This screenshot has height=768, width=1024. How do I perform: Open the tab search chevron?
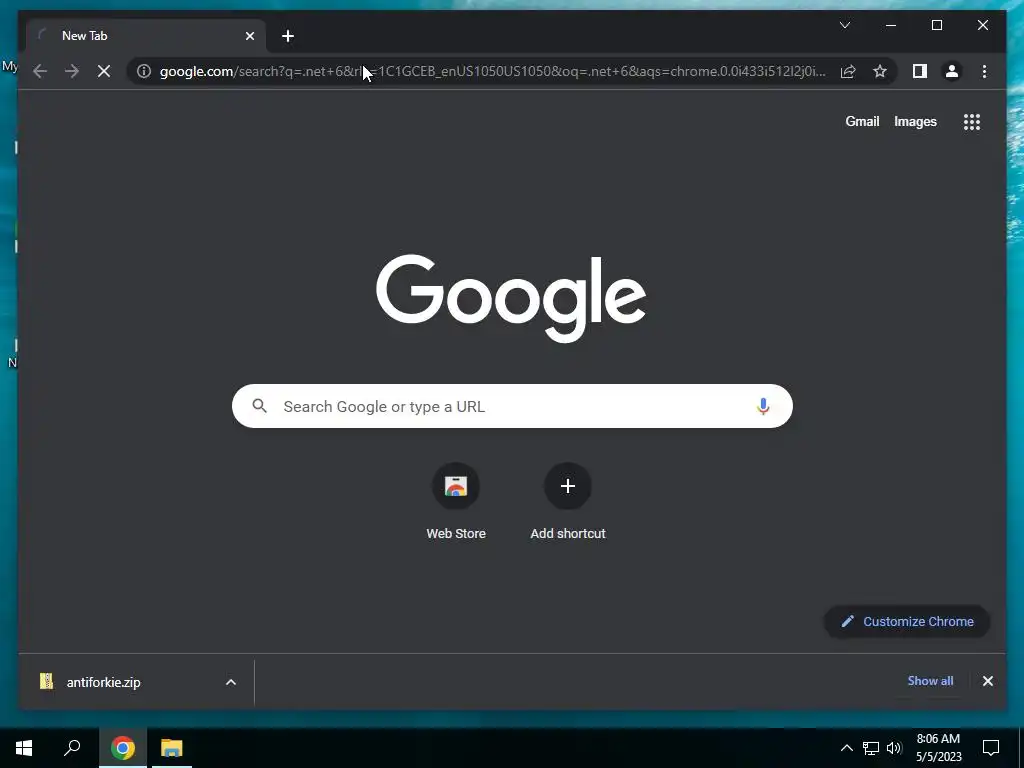click(x=844, y=25)
